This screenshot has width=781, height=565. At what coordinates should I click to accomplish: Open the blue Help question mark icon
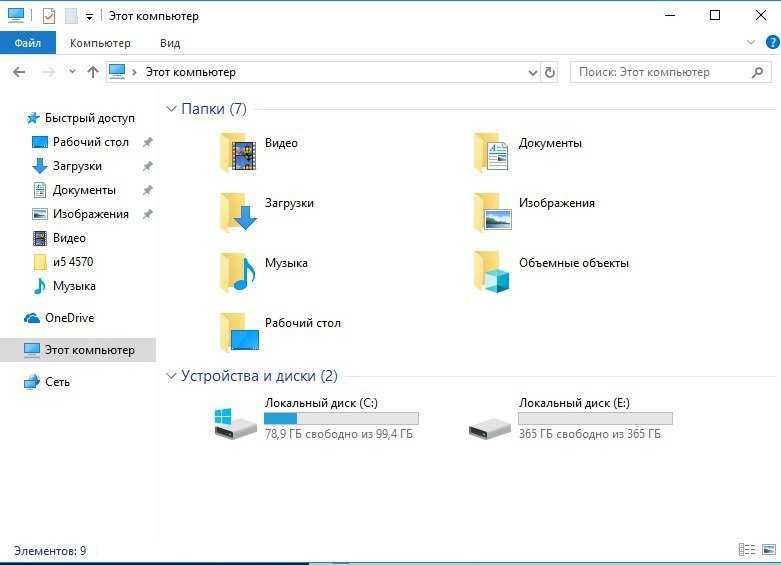773,42
